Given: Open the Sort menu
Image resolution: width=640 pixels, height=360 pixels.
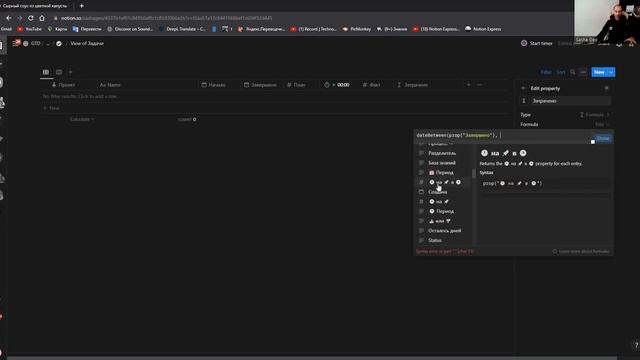Looking at the screenshot, I should [561, 72].
